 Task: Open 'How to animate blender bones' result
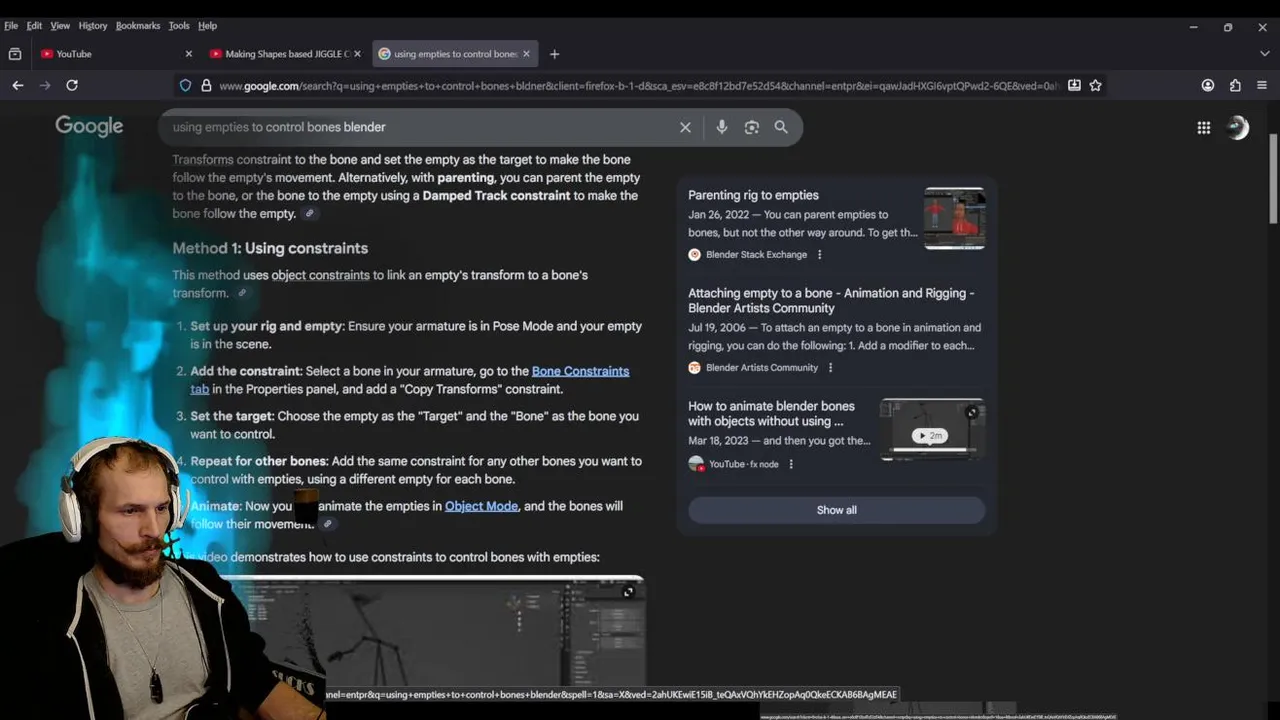click(x=771, y=414)
